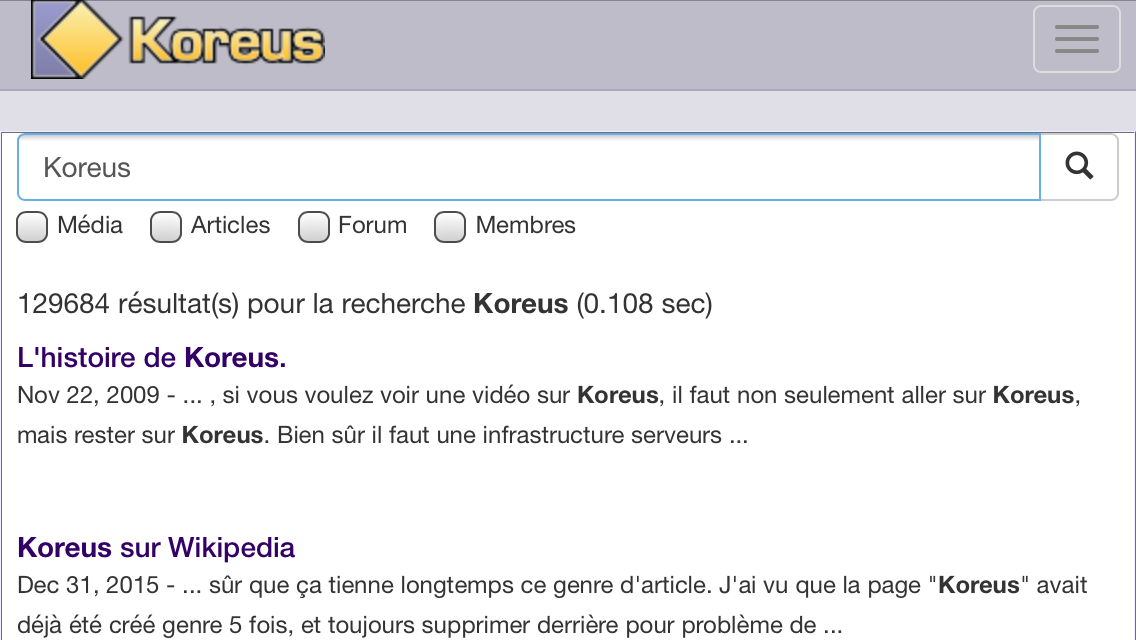Click the light gray bar beneath header
The width and height of the screenshot is (1136, 640).
click(x=568, y=111)
